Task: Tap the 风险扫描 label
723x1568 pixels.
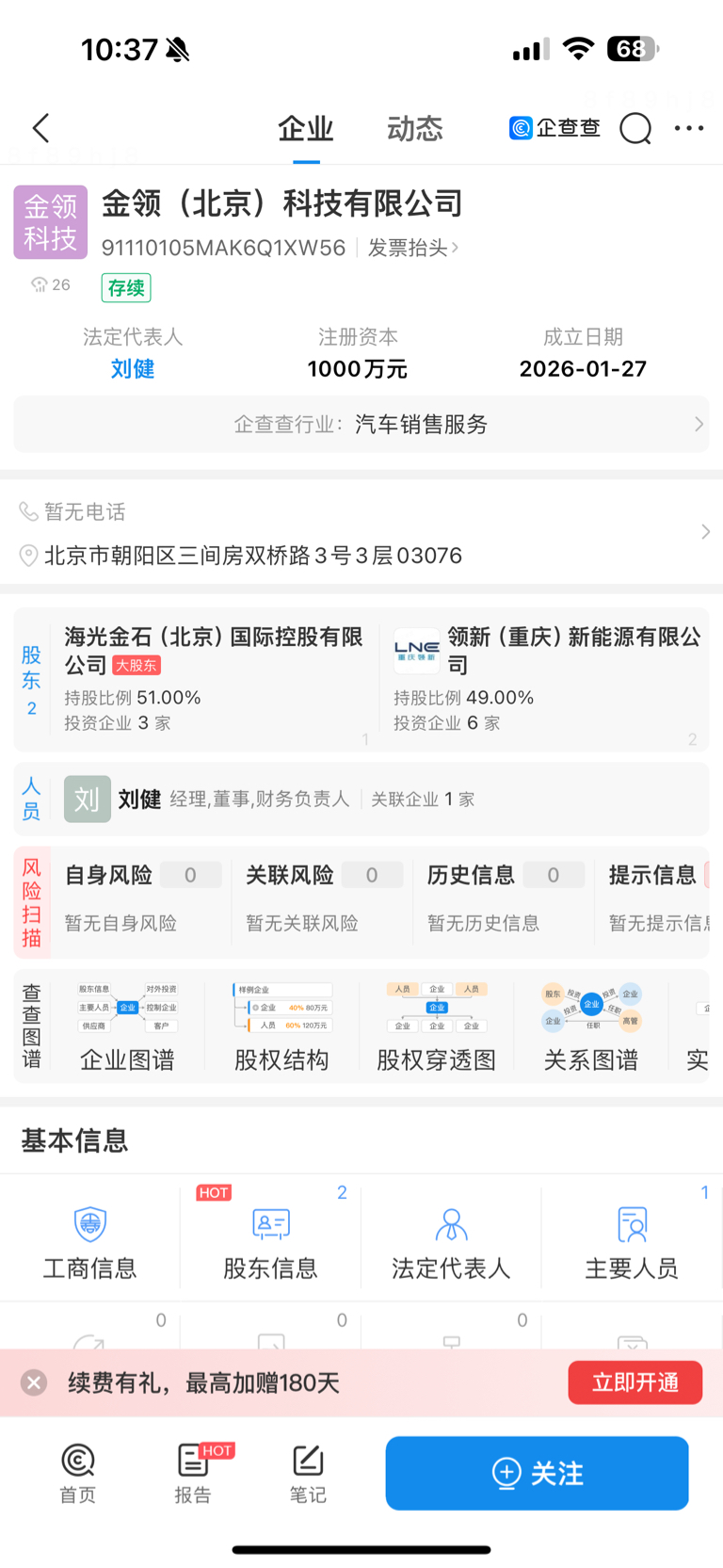Action: tap(32, 902)
